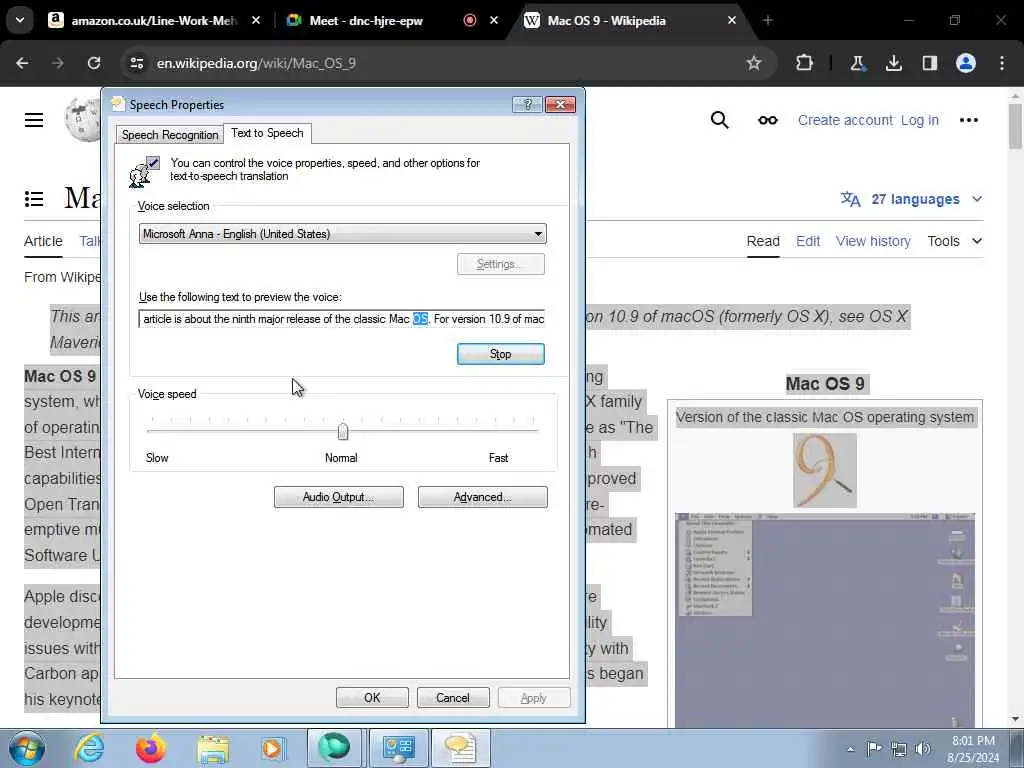Open Chrome Labs flask icon
Screen dimensions: 1024x768
857,63
